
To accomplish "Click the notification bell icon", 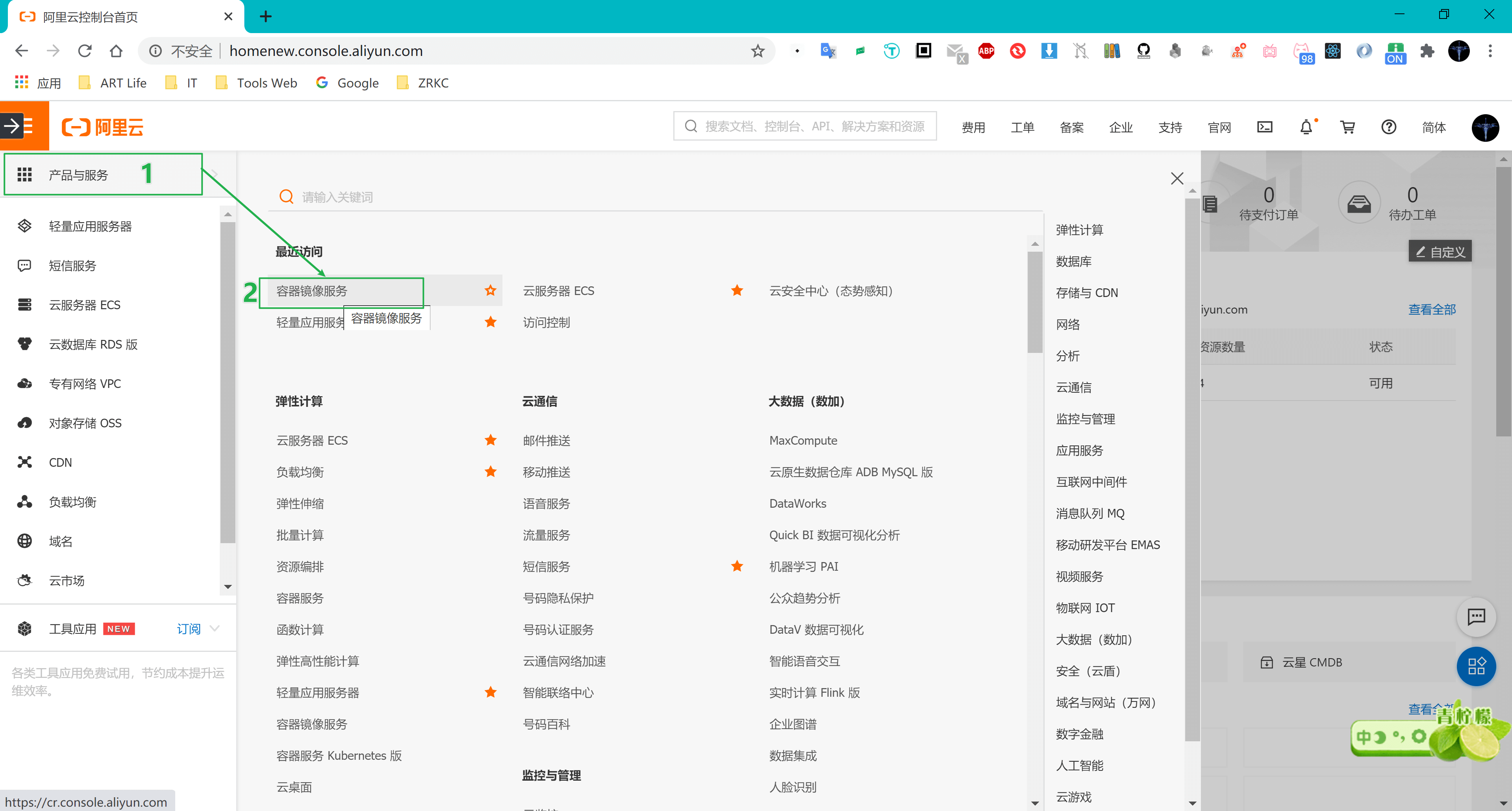I will coord(1306,127).
